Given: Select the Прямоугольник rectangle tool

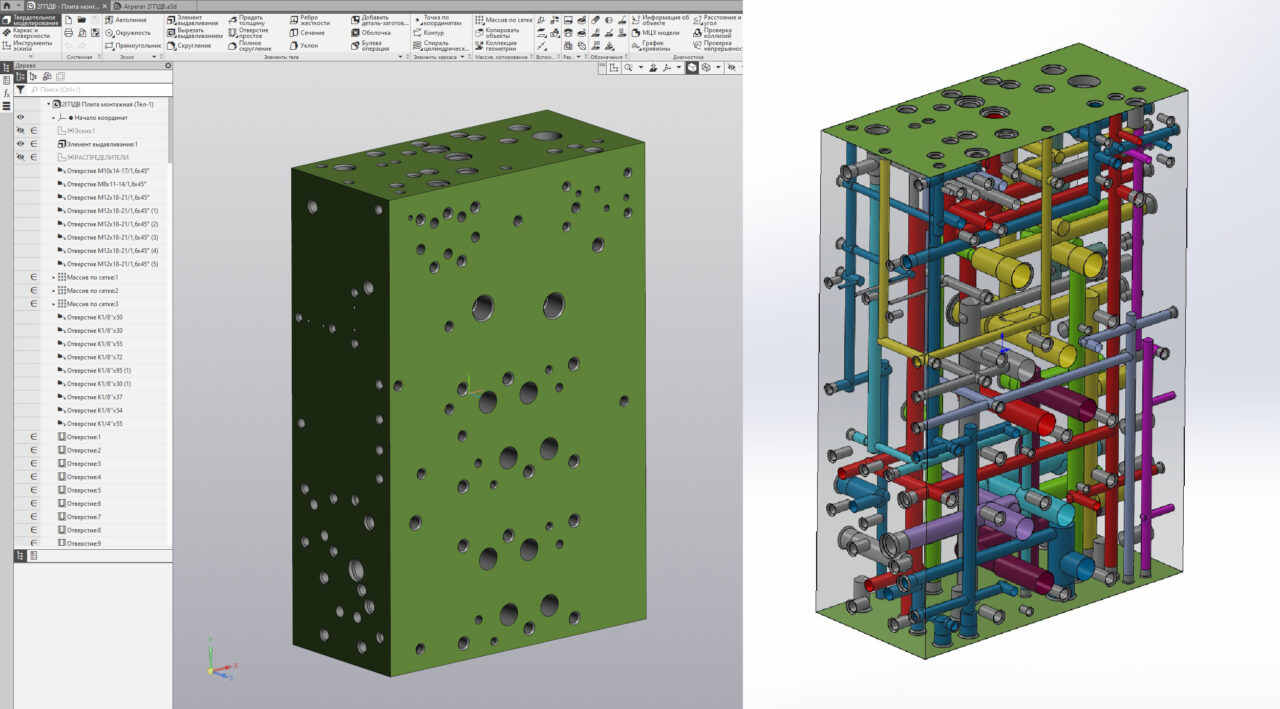Looking at the screenshot, I should [x=132, y=46].
